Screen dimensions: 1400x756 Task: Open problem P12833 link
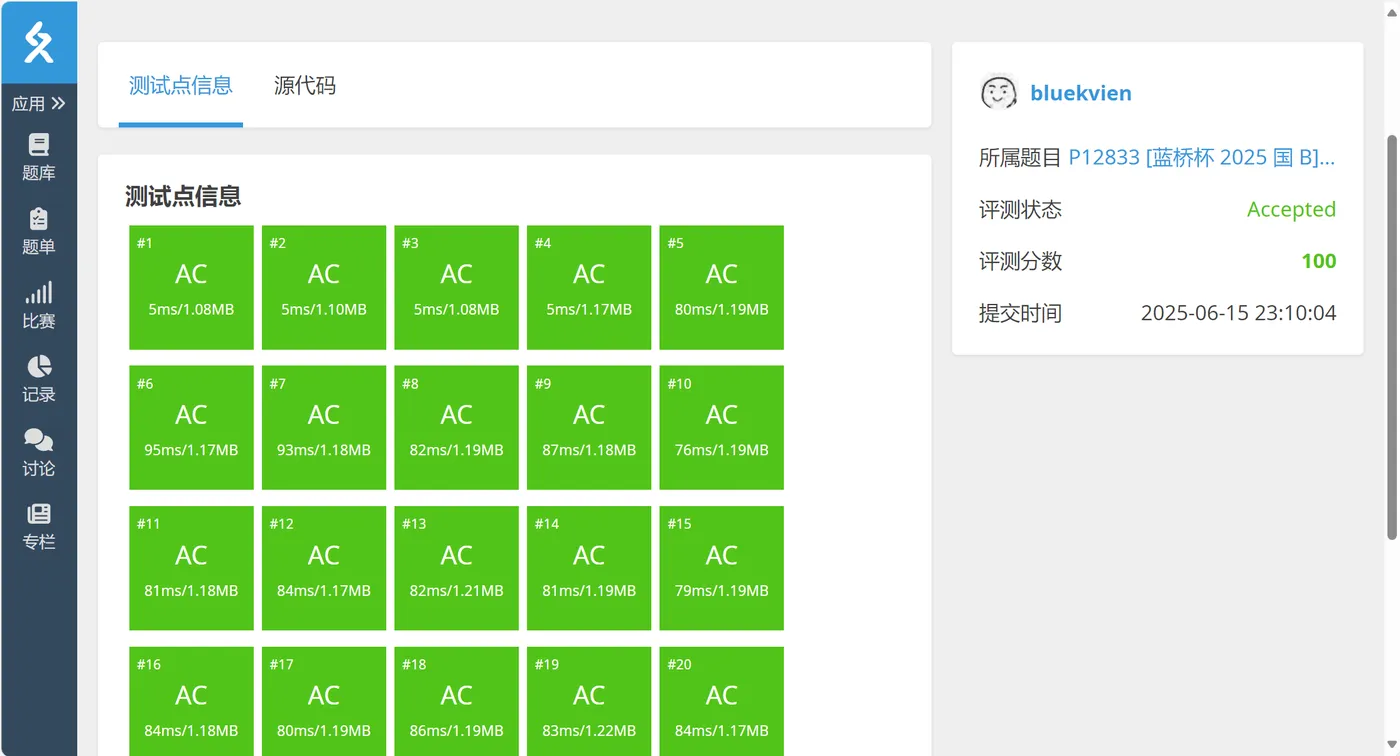tap(1202, 157)
